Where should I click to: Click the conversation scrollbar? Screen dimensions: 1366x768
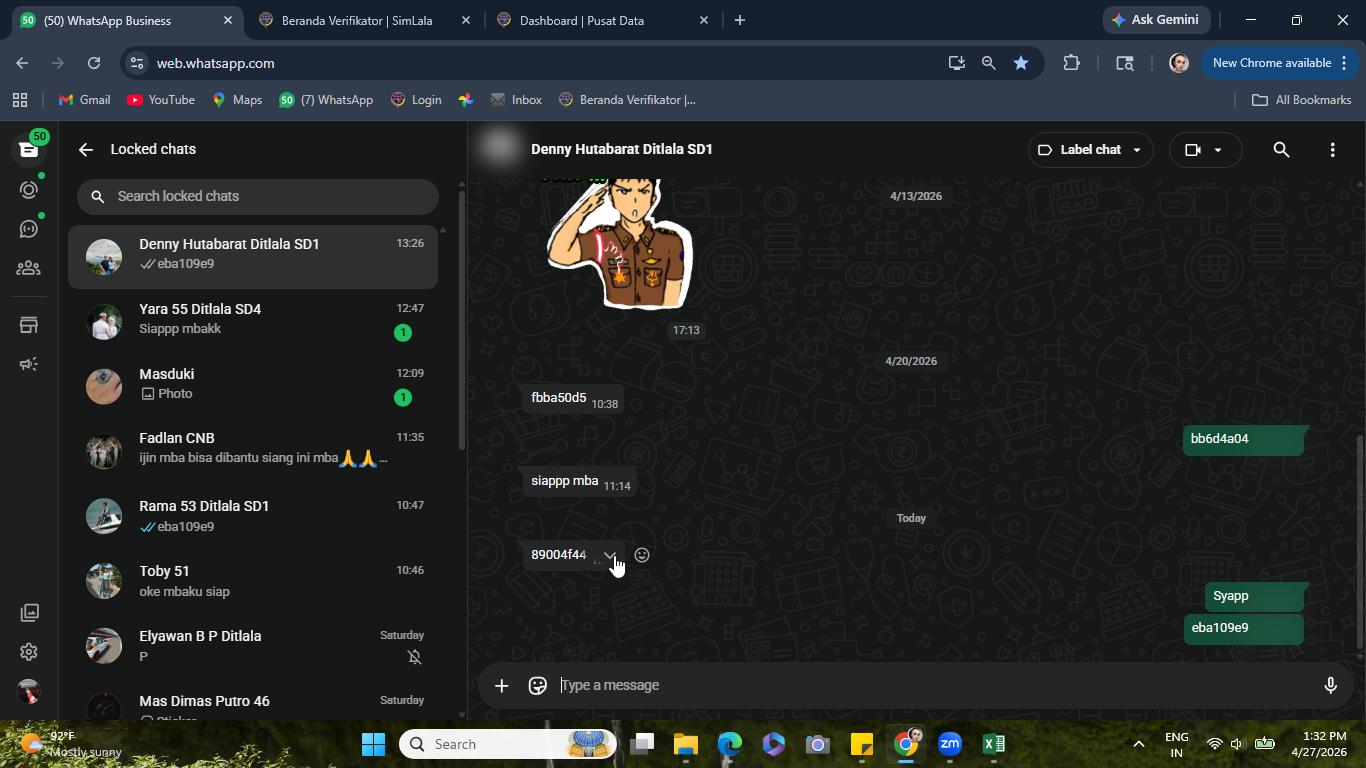[1359, 542]
